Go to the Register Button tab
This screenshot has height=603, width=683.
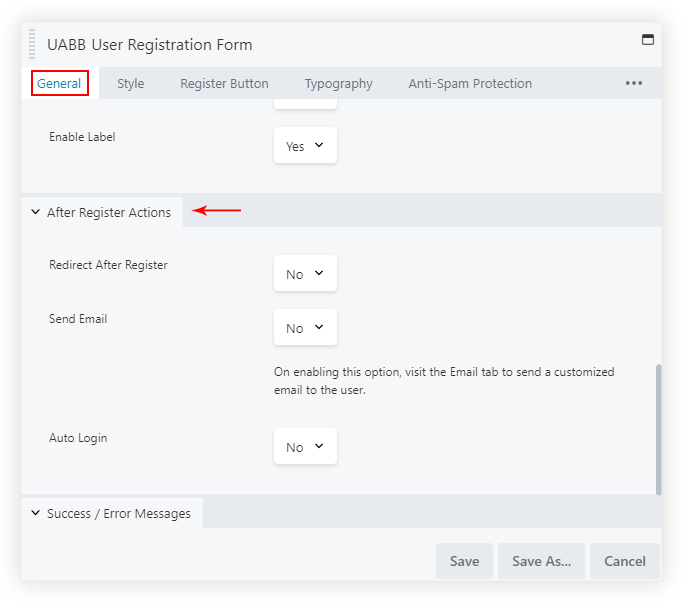[x=224, y=84]
